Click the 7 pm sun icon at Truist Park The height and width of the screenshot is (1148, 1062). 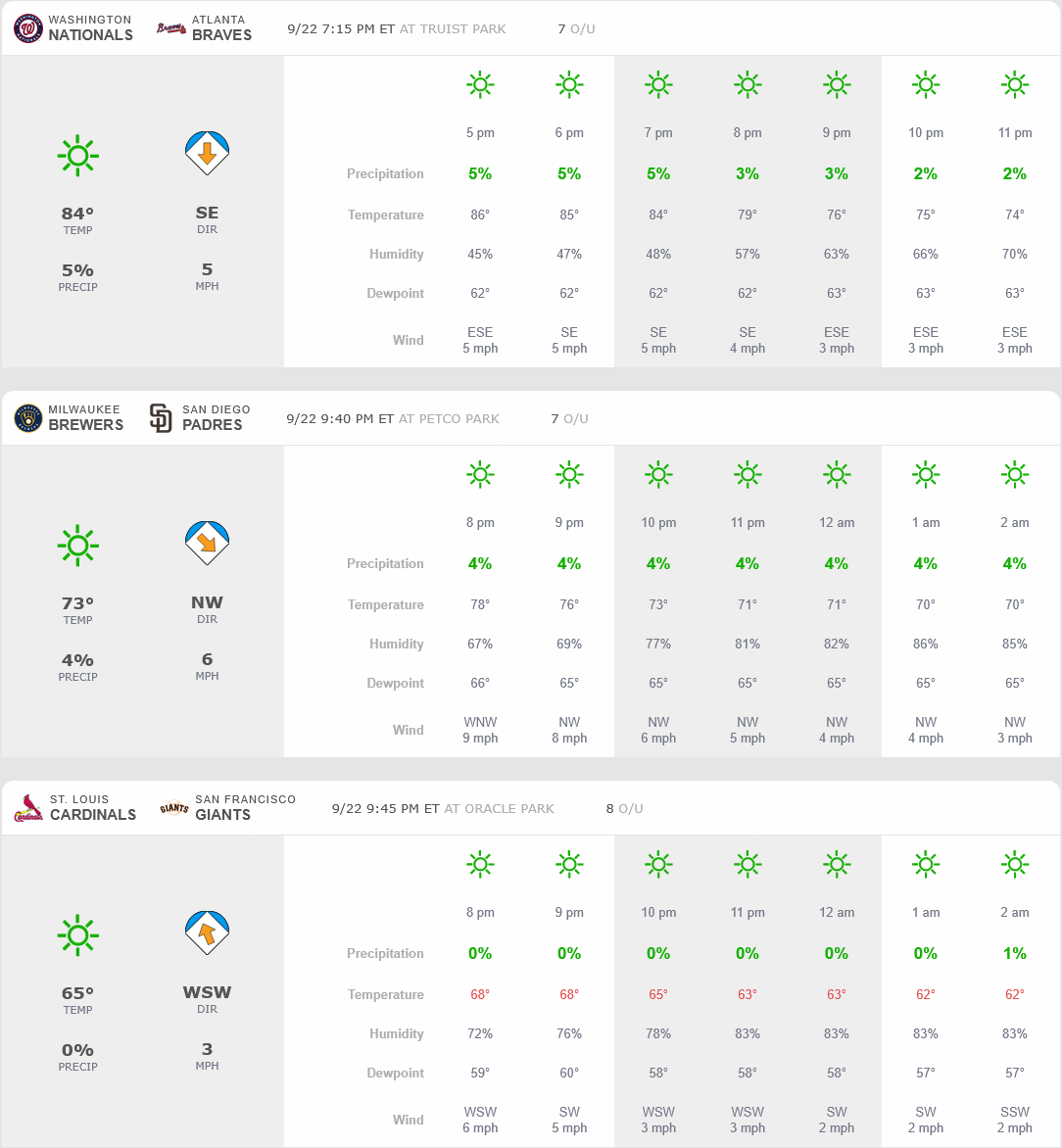(658, 85)
